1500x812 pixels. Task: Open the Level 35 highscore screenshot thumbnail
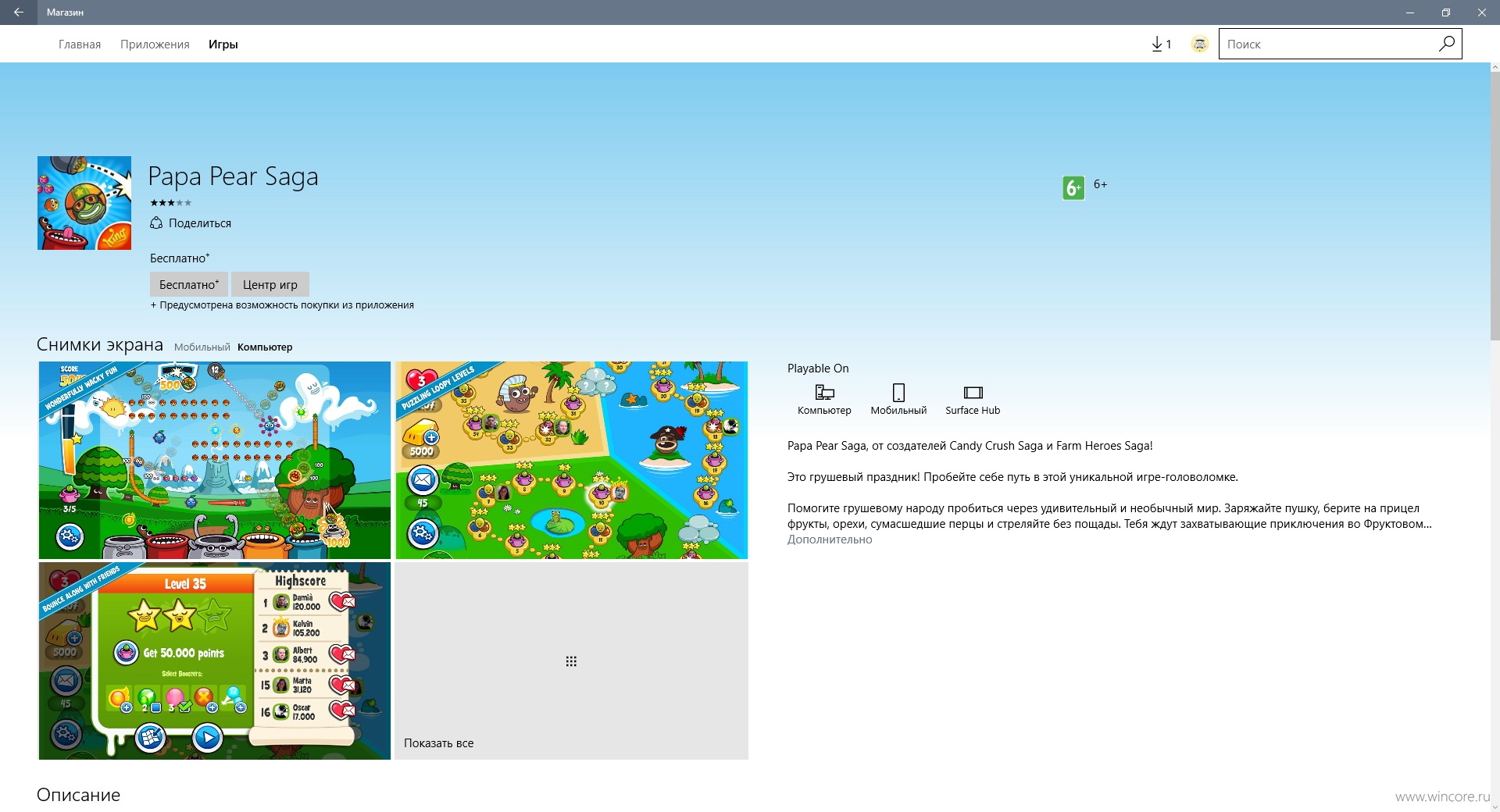[215, 661]
